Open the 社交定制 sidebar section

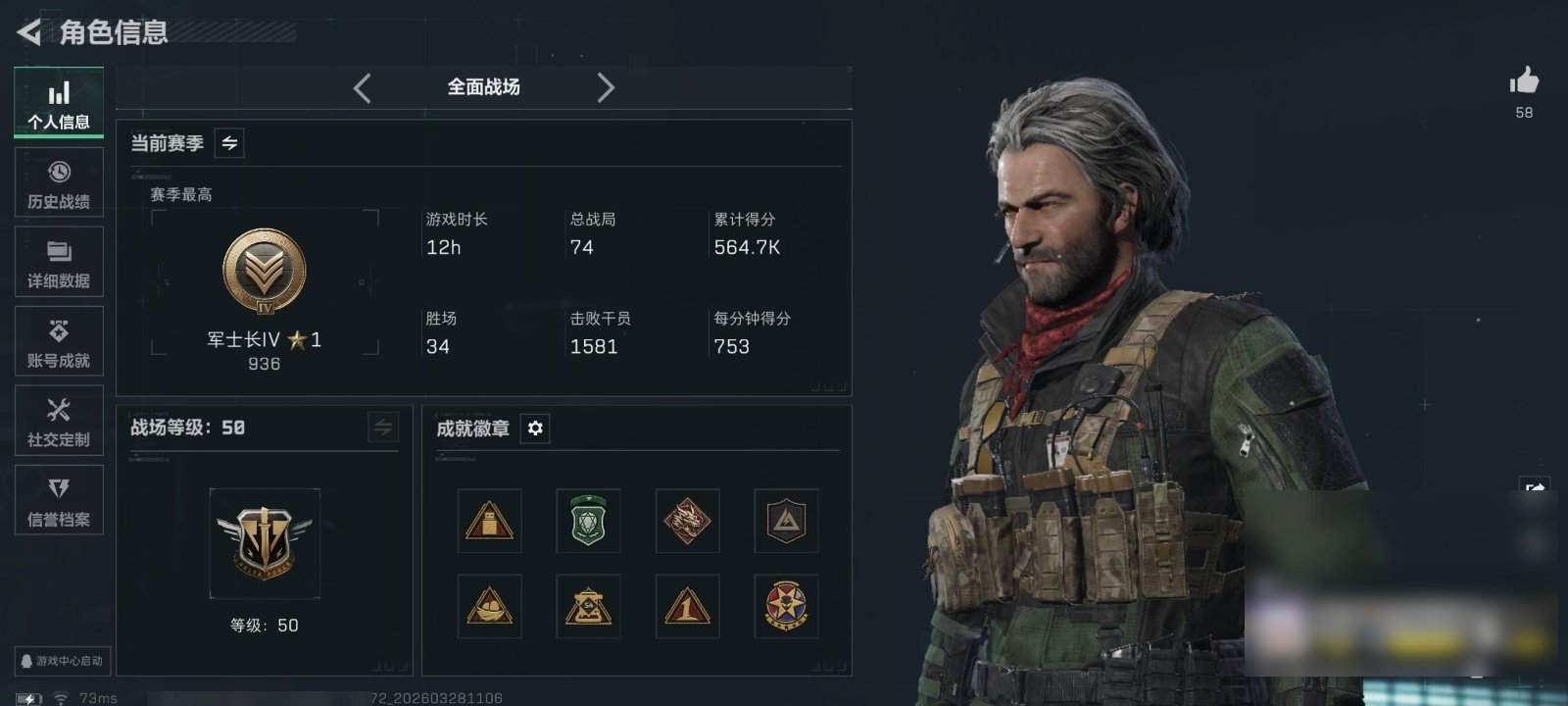59,422
